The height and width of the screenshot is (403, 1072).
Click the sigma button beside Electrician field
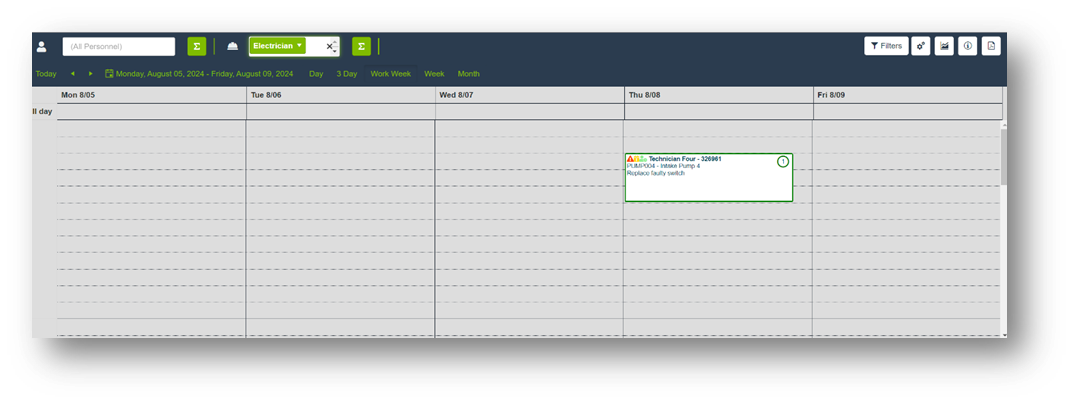361,46
